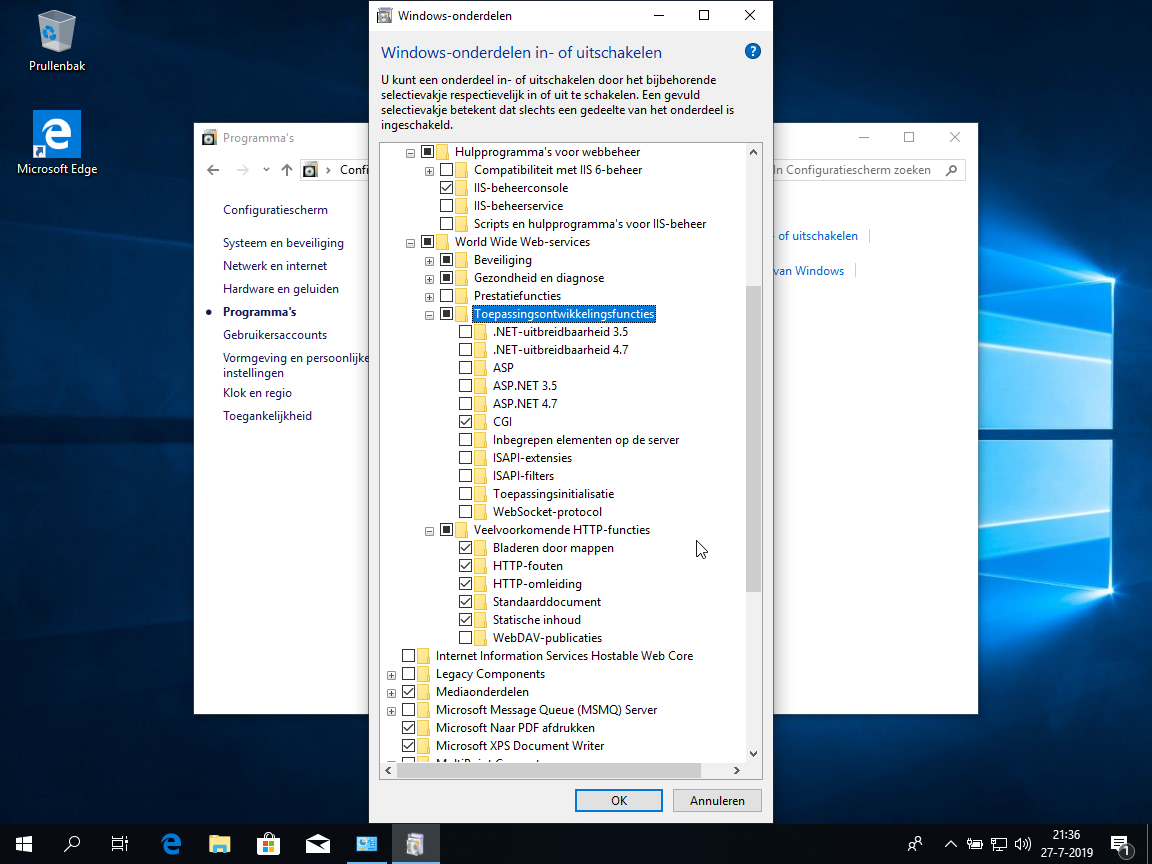
Task: Confirm changes with the OK button
Action: [619, 800]
